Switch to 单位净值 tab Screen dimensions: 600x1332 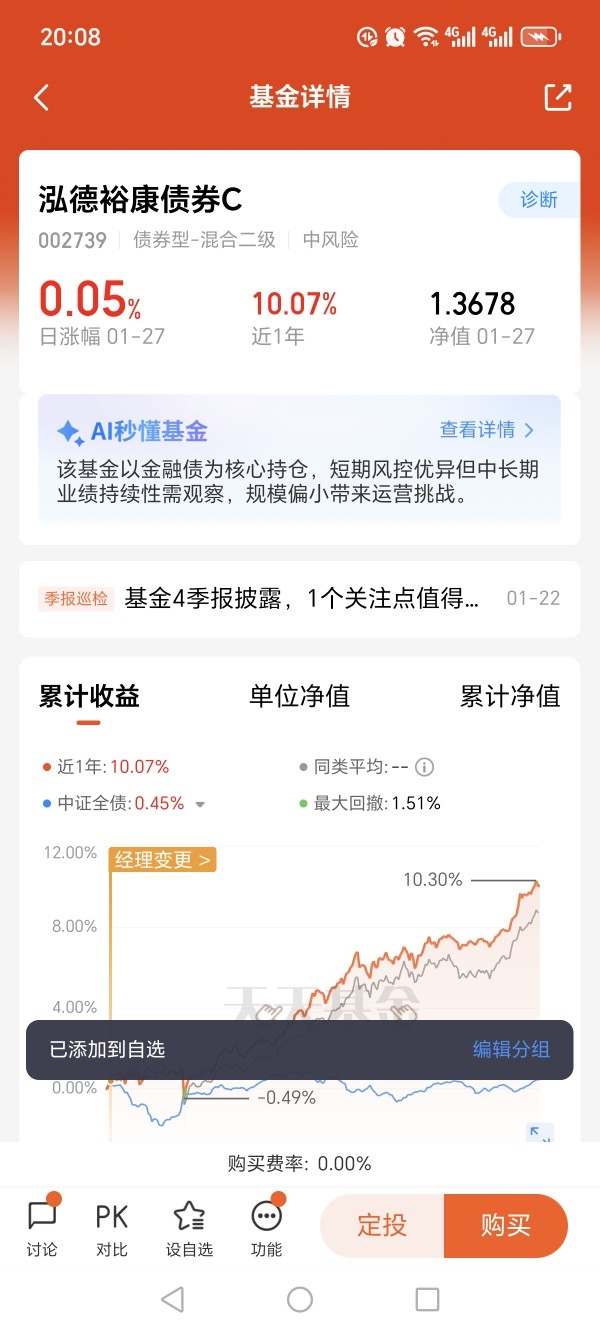tap(299, 696)
